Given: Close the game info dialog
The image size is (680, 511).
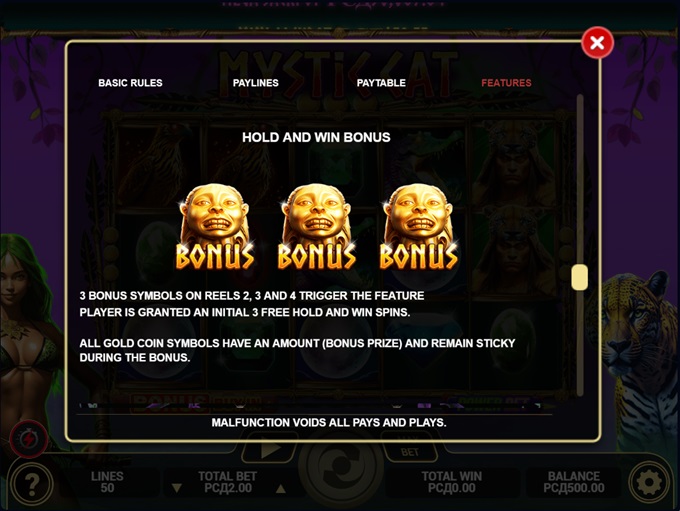Looking at the screenshot, I should coord(597,43).
